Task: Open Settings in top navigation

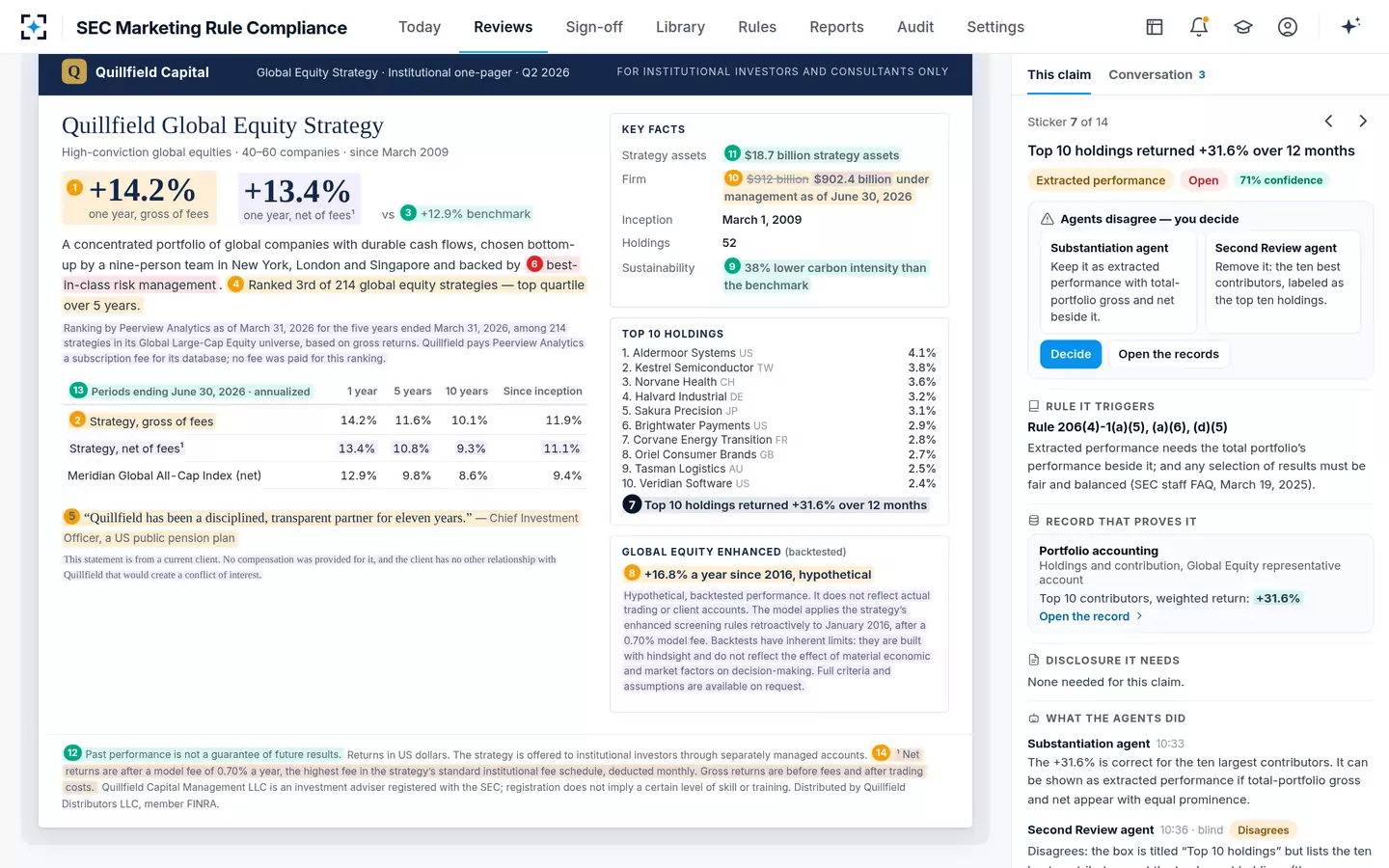Action: [x=995, y=27]
